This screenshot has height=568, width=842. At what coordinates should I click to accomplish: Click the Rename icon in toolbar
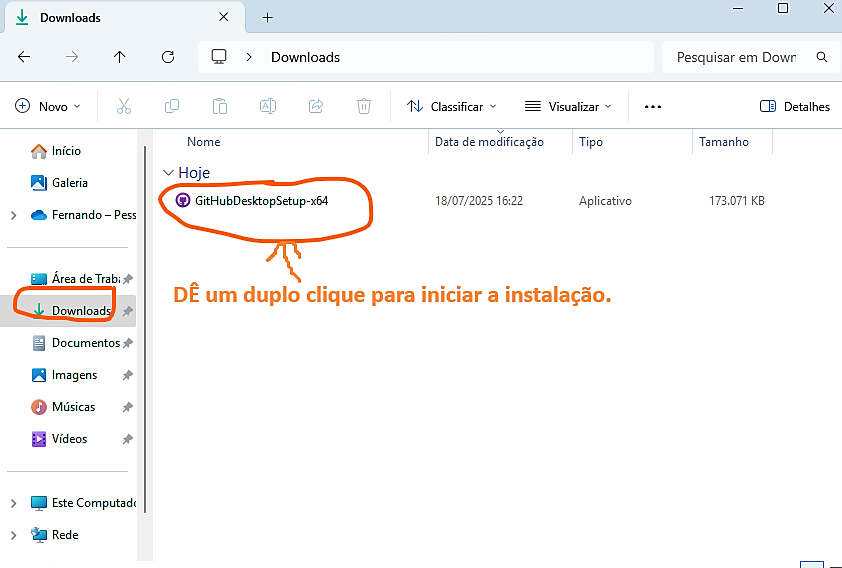(x=268, y=106)
